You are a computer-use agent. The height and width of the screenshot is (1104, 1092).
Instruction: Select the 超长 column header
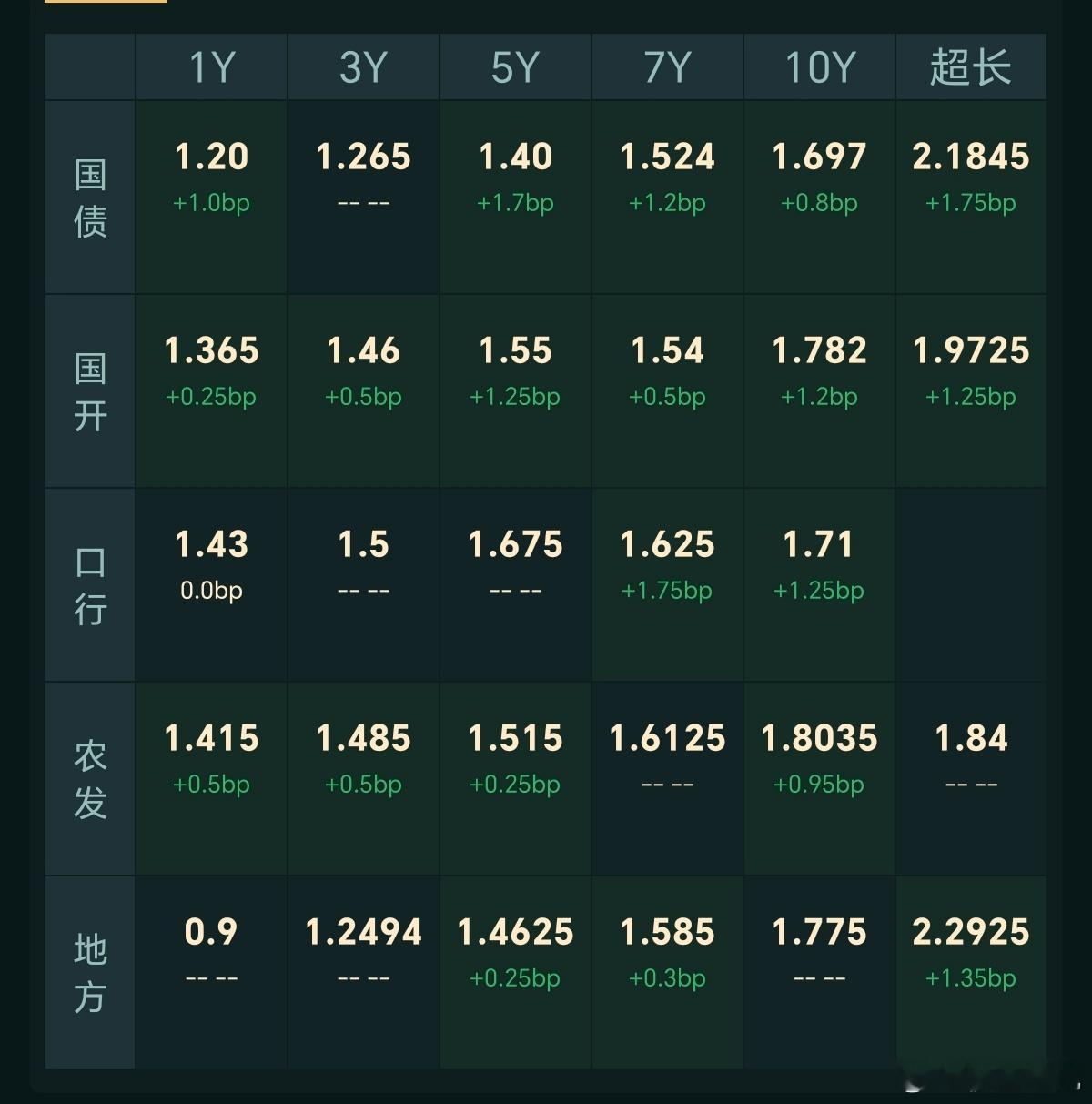(x=971, y=67)
